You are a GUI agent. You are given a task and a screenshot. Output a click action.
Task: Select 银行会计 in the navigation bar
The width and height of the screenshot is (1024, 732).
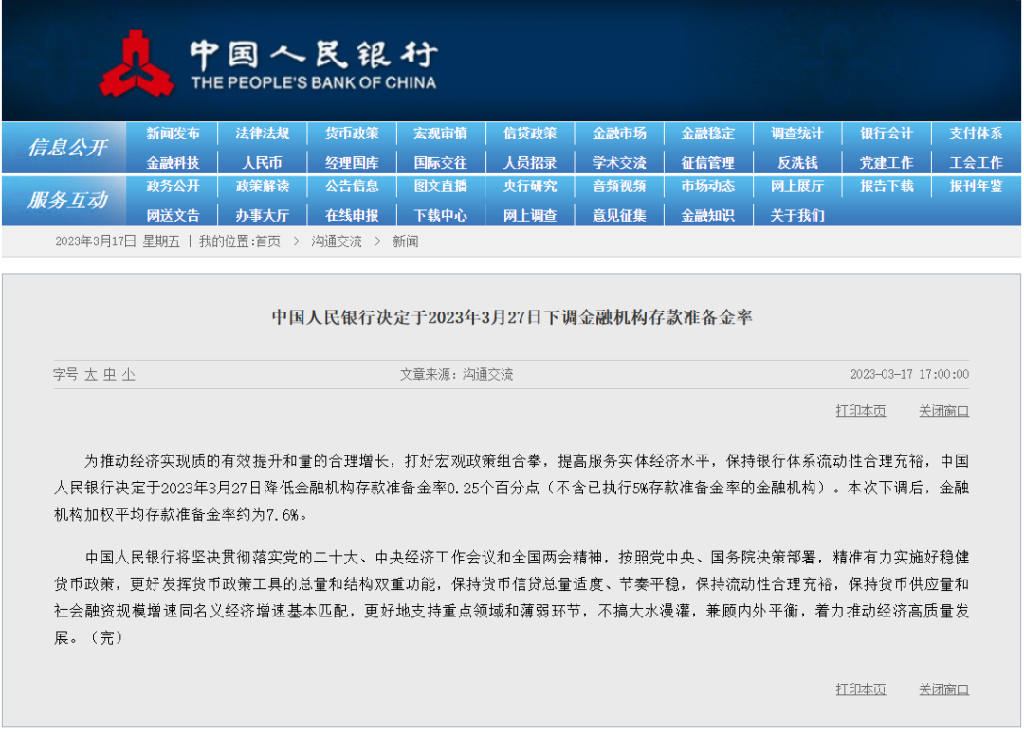coord(887,133)
